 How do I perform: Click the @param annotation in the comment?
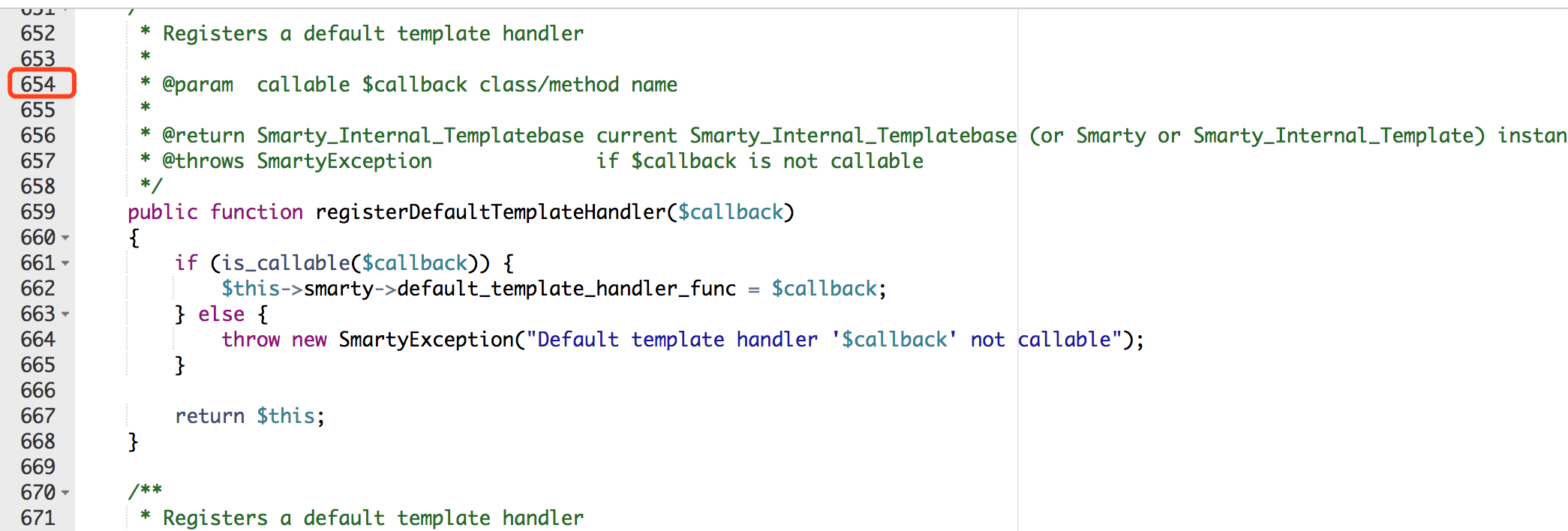pyautogui.click(x=198, y=85)
